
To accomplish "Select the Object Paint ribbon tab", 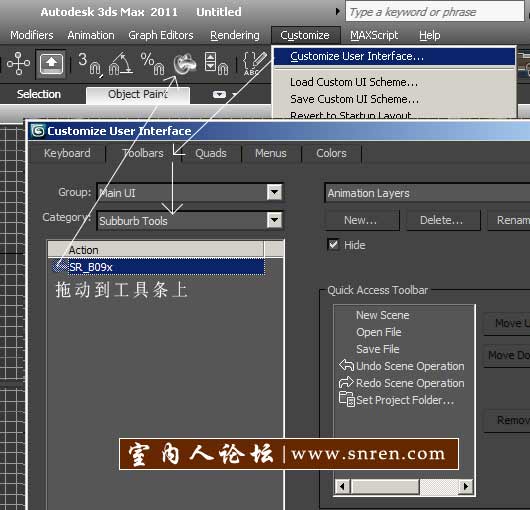I will click(x=138, y=95).
